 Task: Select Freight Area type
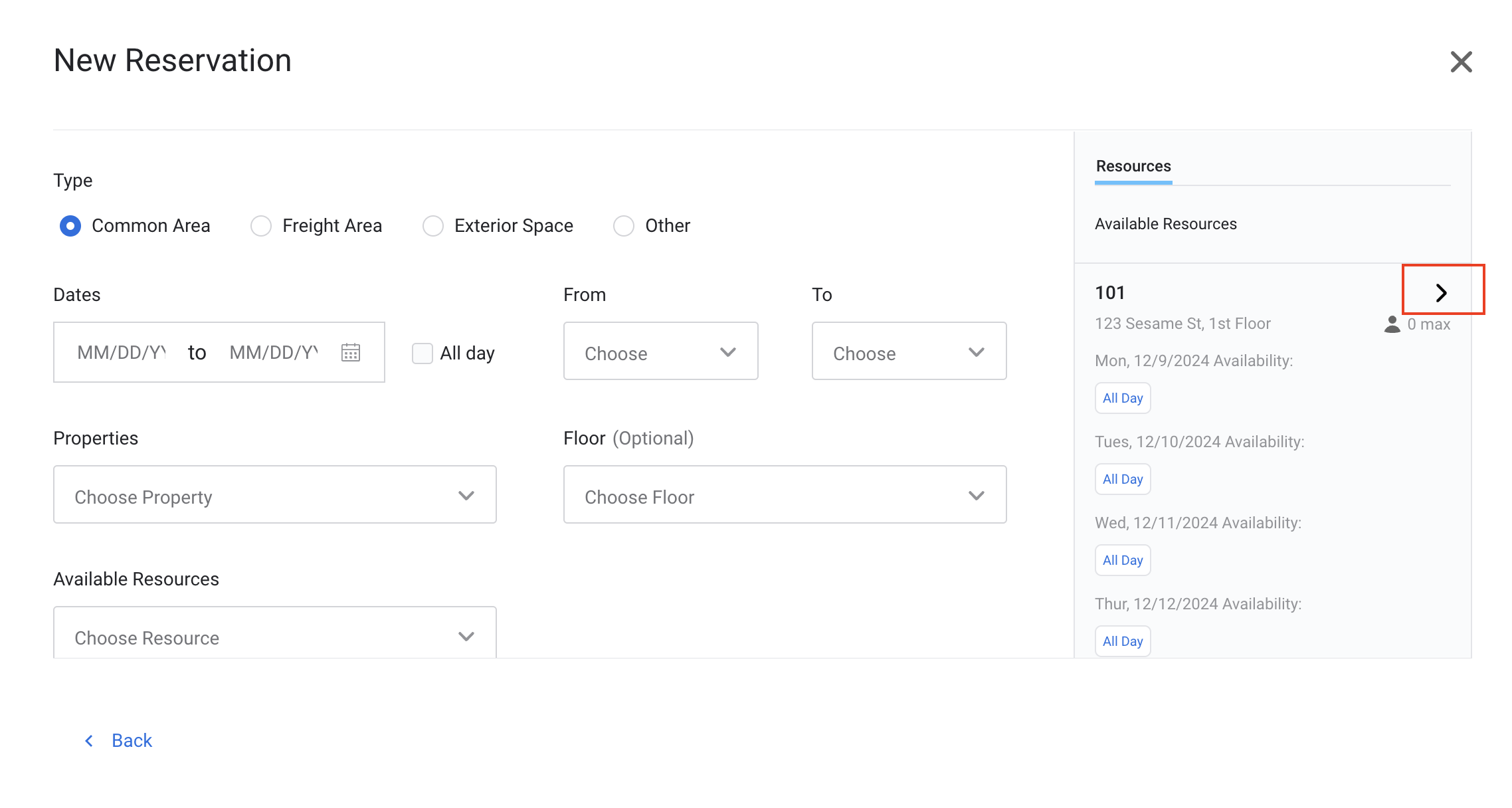coord(261,226)
